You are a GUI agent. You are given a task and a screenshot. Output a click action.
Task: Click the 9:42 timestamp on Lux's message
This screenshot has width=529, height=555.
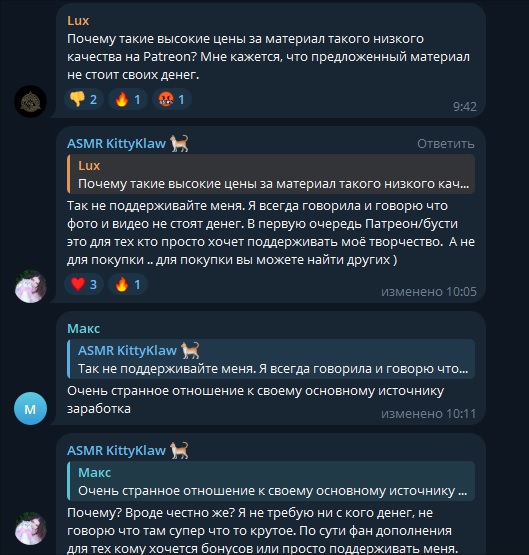[x=465, y=107]
